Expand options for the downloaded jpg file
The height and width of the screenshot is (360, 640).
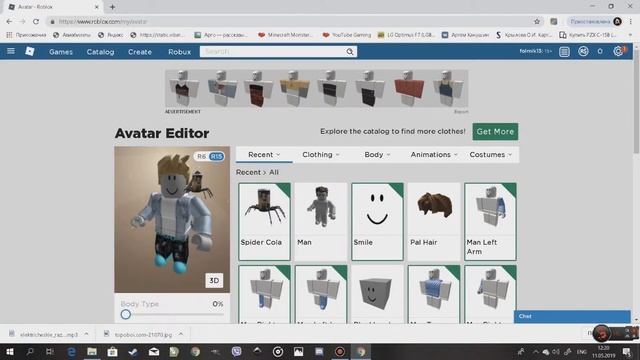pyautogui.click(x=181, y=334)
